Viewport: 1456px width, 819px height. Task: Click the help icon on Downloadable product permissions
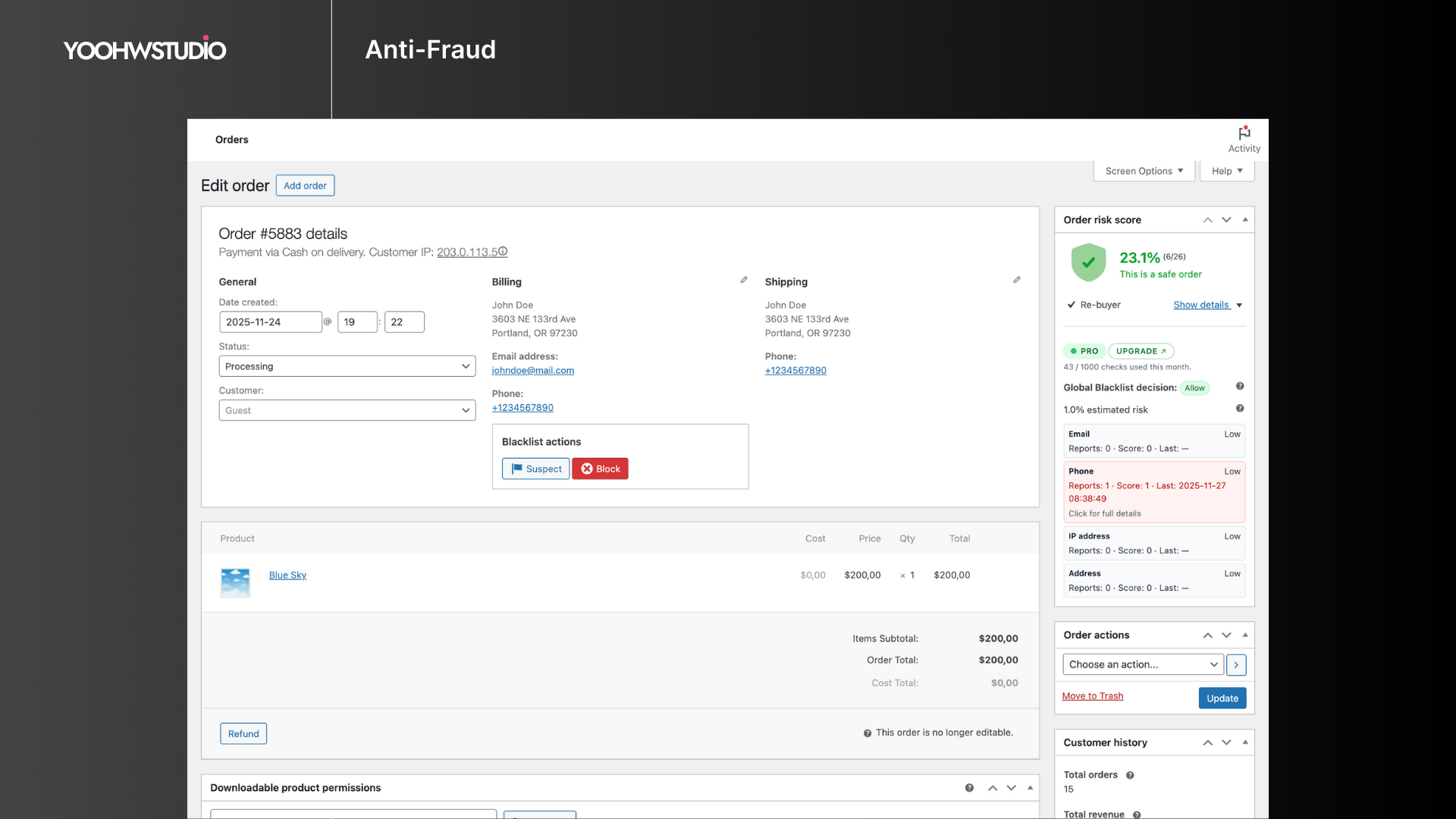coord(969,788)
